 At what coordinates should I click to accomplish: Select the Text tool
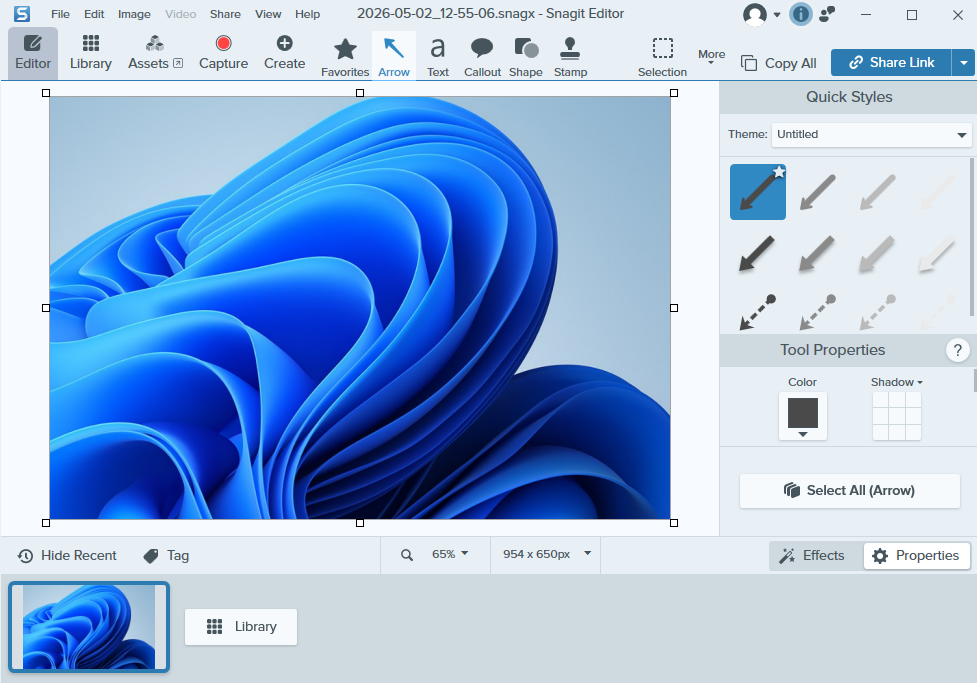click(x=437, y=57)
